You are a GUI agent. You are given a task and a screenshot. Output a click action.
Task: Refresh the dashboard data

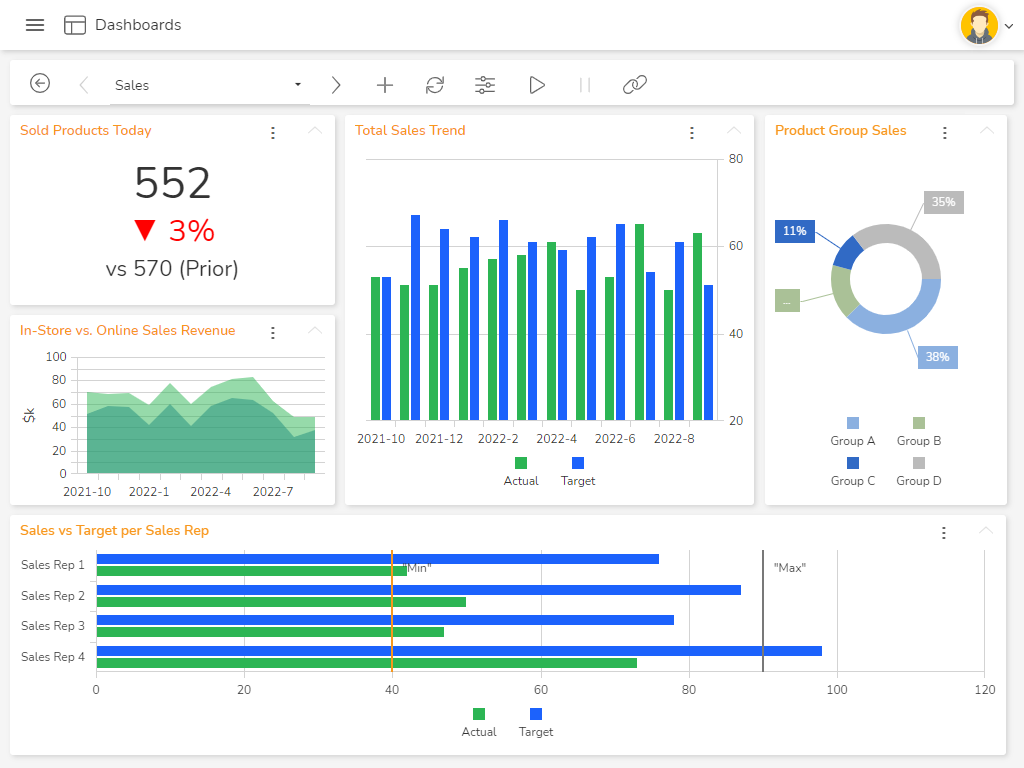pyautogui.click(x=435, y=85)
